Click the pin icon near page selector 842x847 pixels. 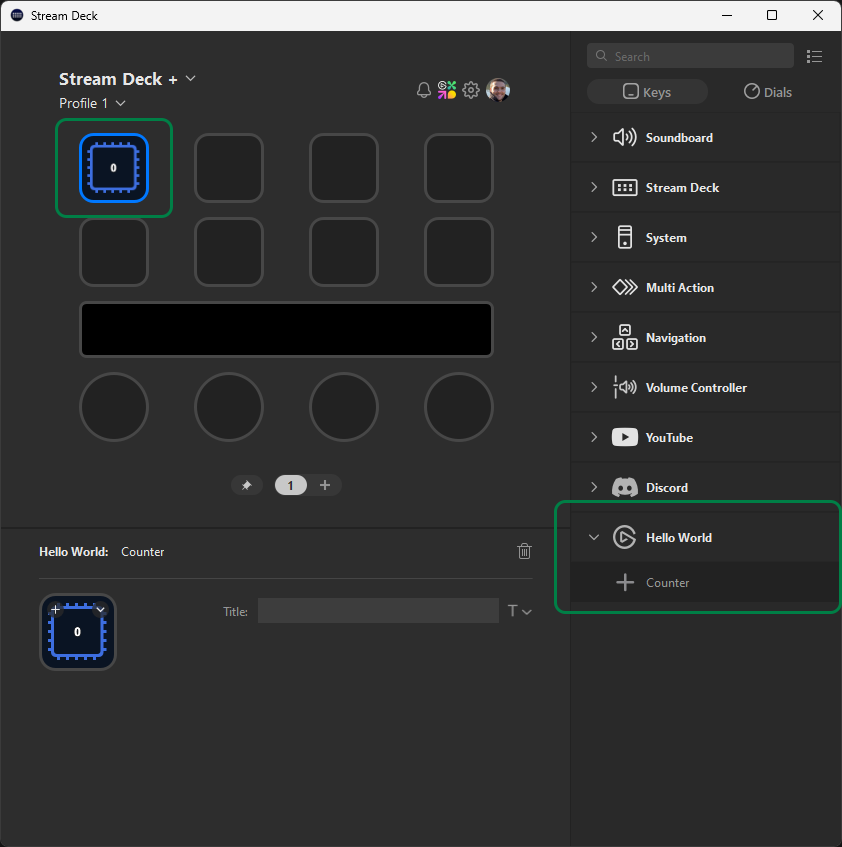(x=247, y=485)
